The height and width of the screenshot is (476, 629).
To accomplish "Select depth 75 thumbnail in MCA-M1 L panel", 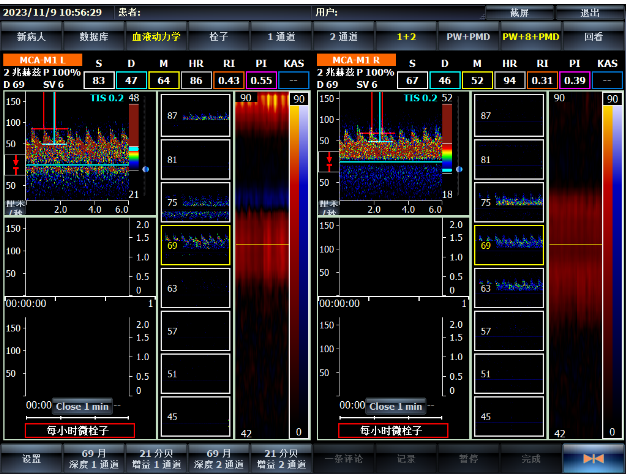I will (x=196, y=202).
